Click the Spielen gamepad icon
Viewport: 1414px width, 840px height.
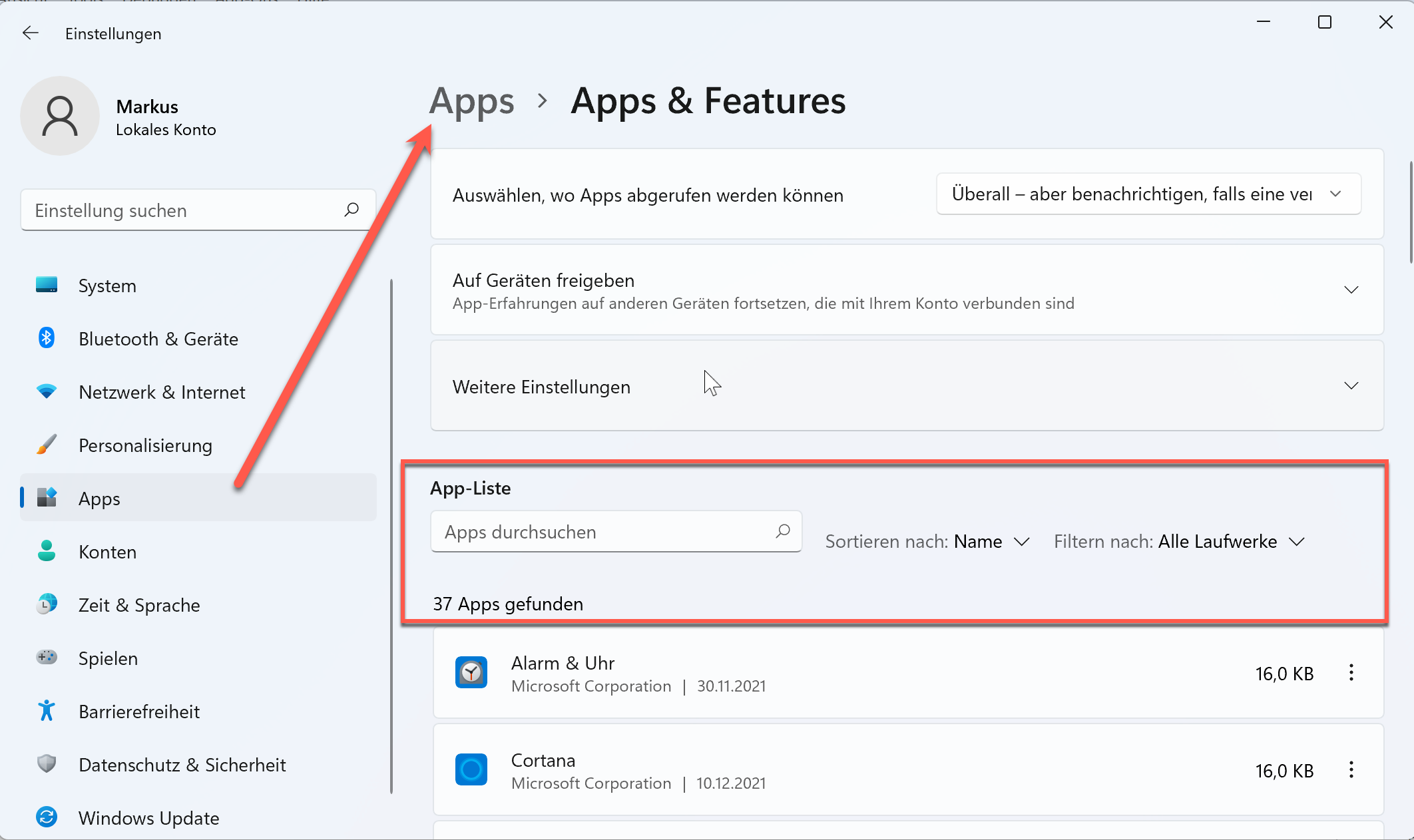point(47,657)
